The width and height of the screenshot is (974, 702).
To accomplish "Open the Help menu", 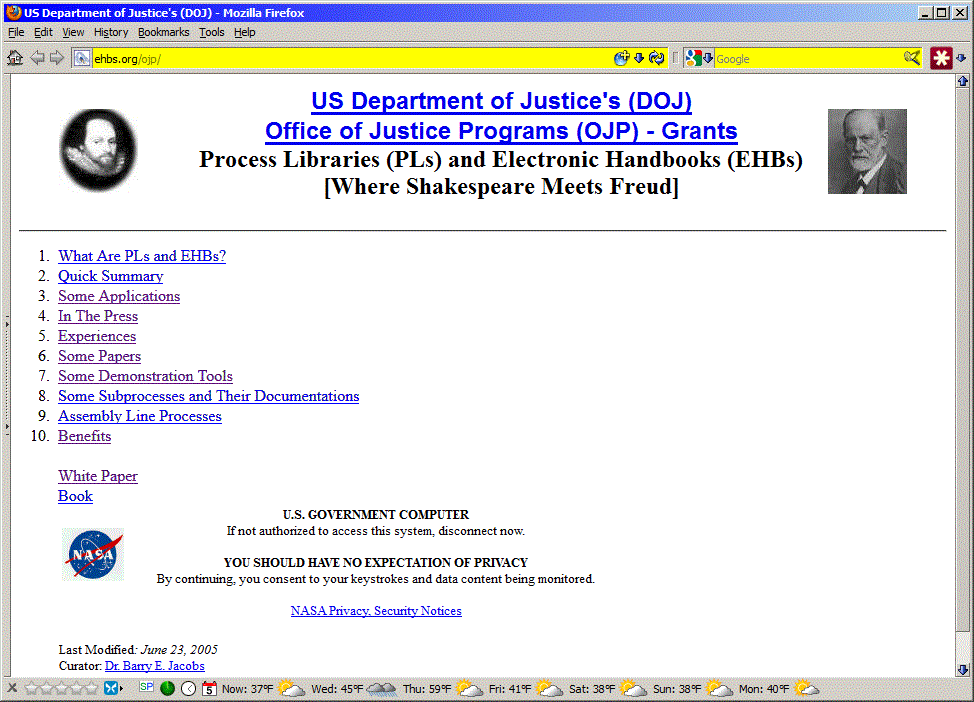I will pyautogui.click(x=245, y=32).
